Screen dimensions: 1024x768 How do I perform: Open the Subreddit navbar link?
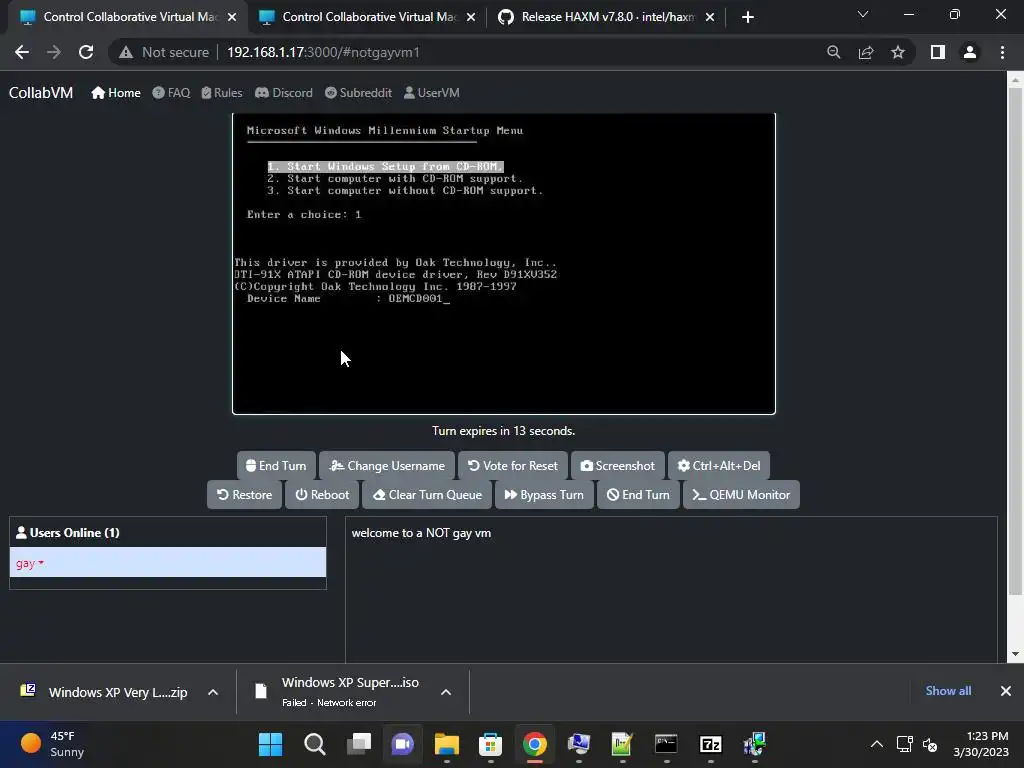click(359, 93)
